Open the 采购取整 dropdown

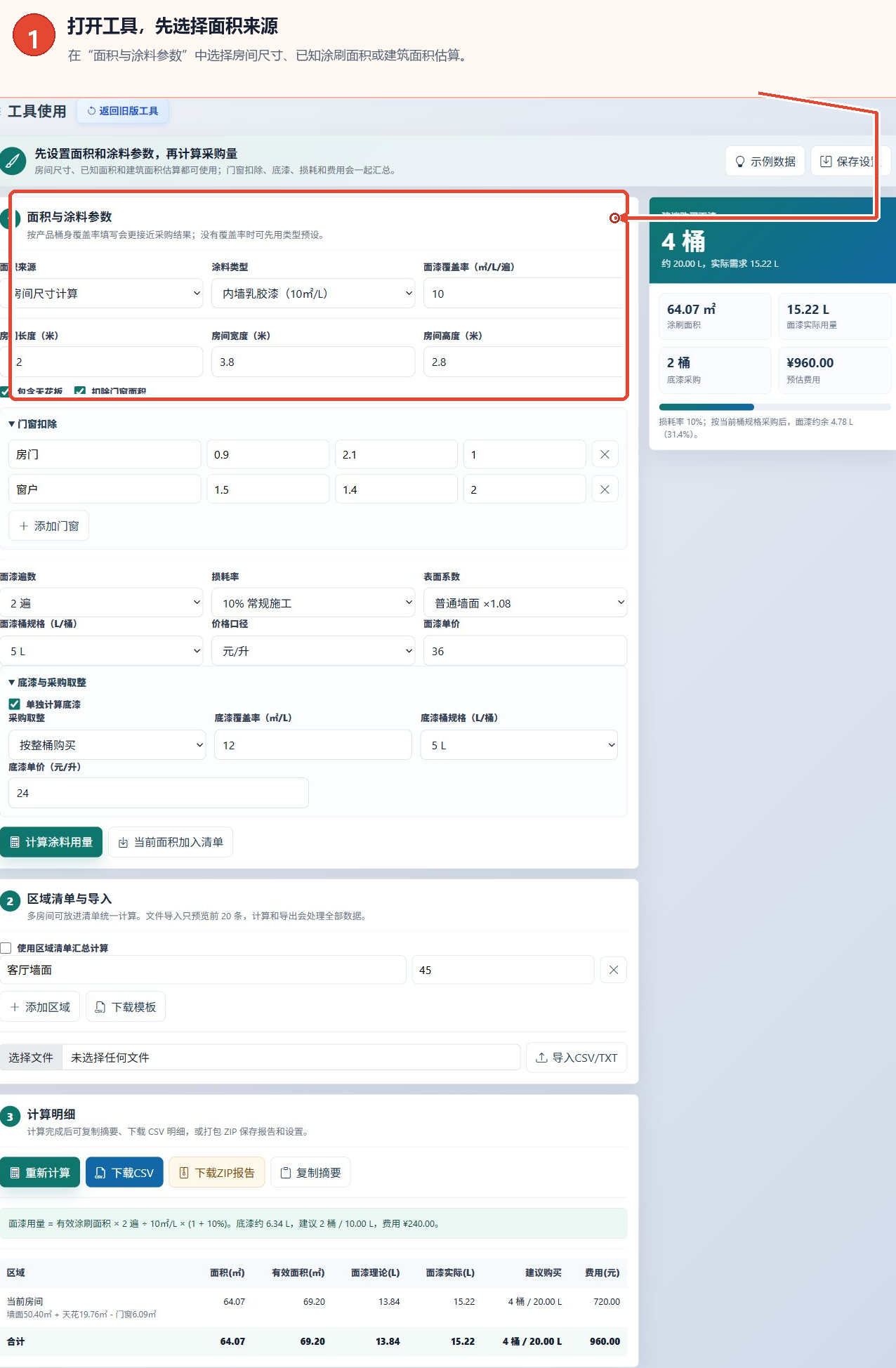pyautogui.click(x=107, y=745)
